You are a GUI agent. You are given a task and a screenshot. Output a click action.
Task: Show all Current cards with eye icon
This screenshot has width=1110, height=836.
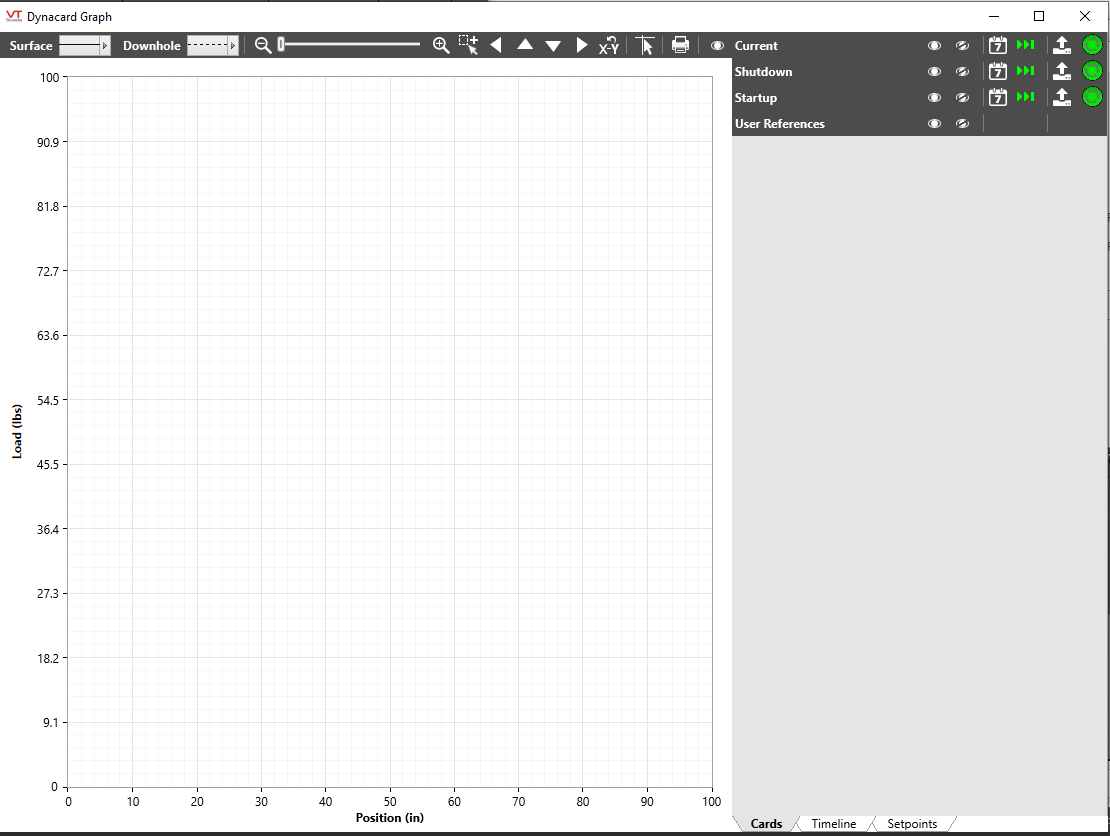[934, 46]
